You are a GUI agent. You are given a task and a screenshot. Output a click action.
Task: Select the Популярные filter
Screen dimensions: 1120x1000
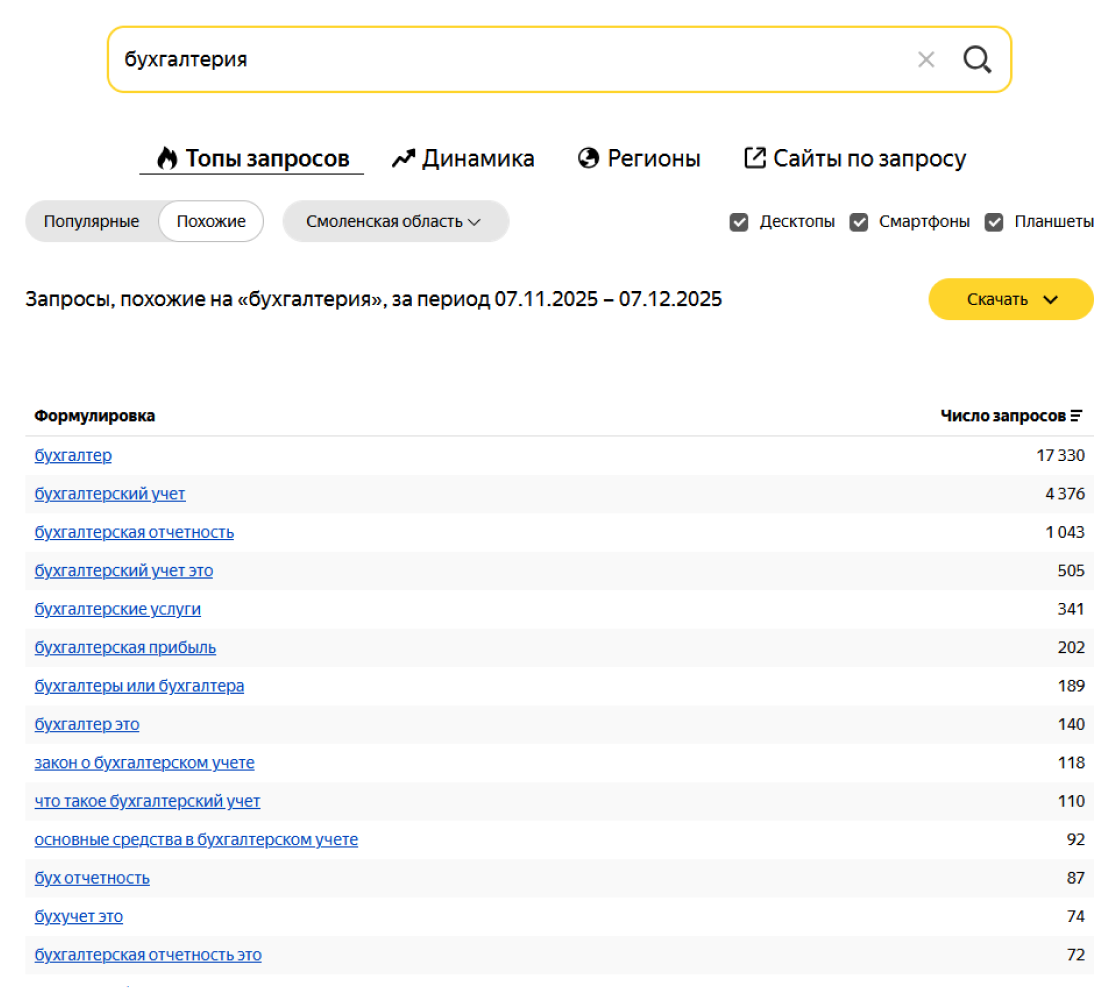[x=91, y=221]
